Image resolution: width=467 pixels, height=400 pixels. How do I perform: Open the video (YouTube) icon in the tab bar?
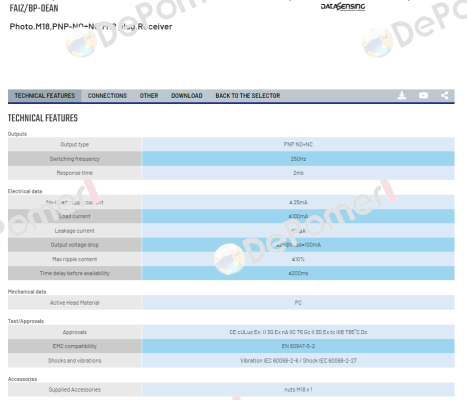[x=423, y=96]
